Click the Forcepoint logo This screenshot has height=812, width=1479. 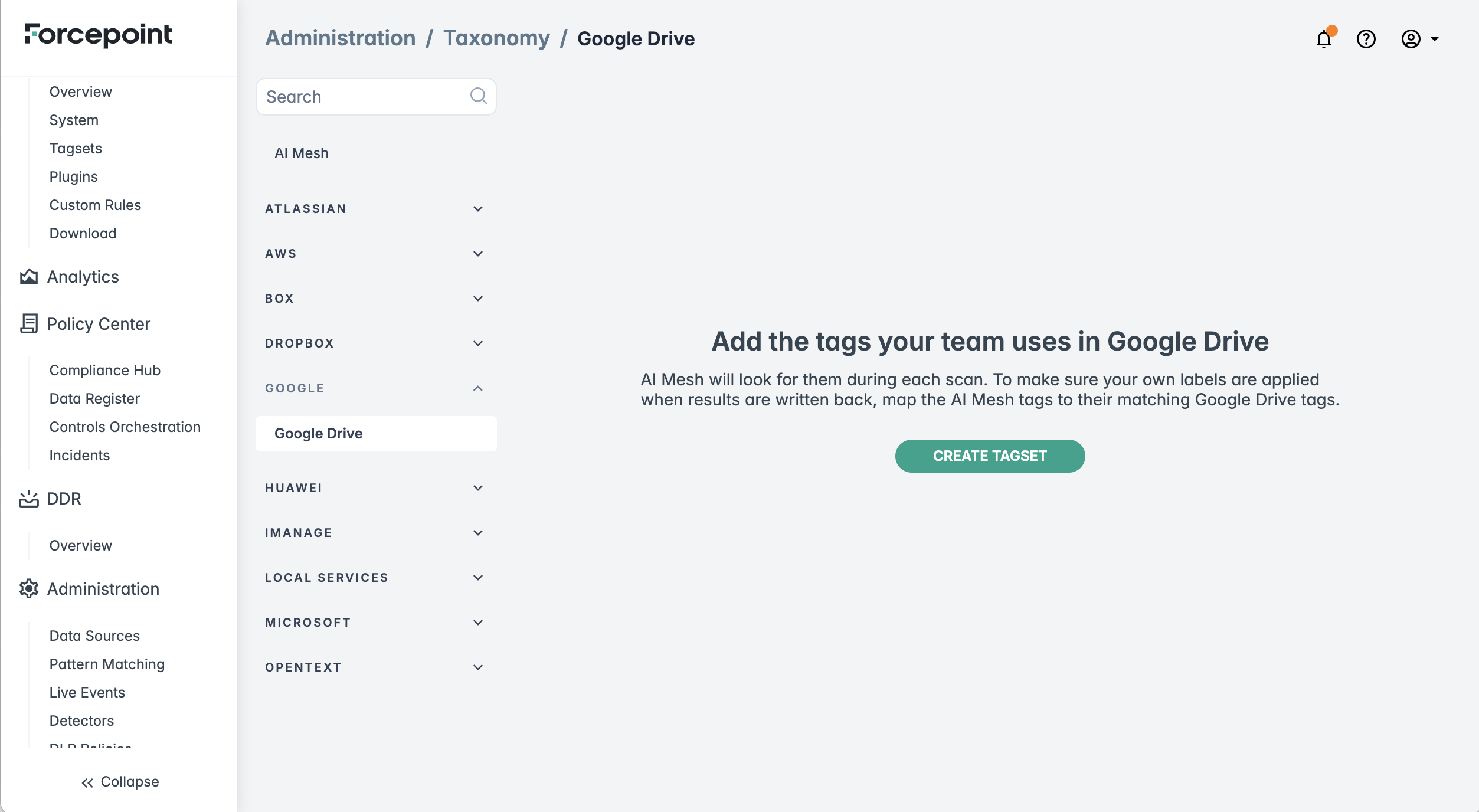pos(99,35)
